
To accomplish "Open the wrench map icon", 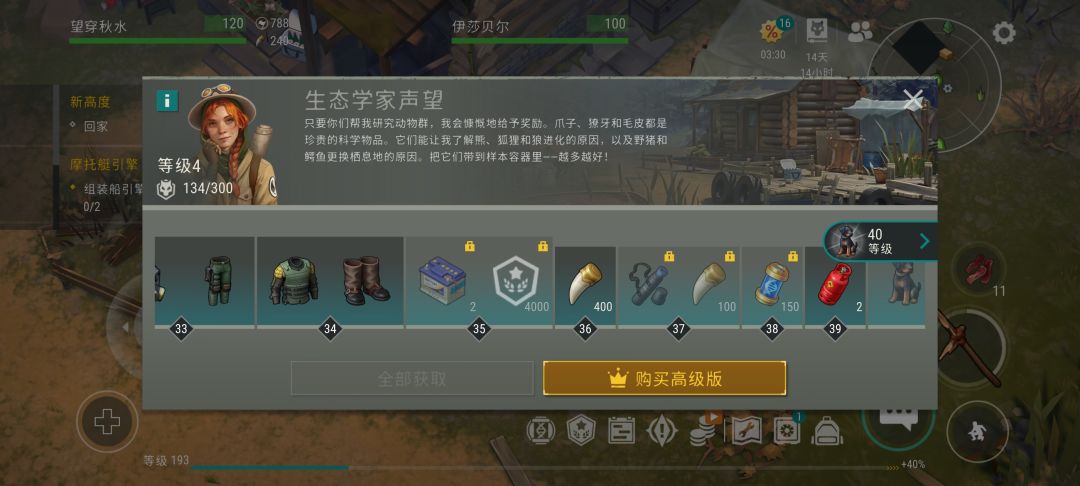I will pyautogui.click(x=746, y=430).
